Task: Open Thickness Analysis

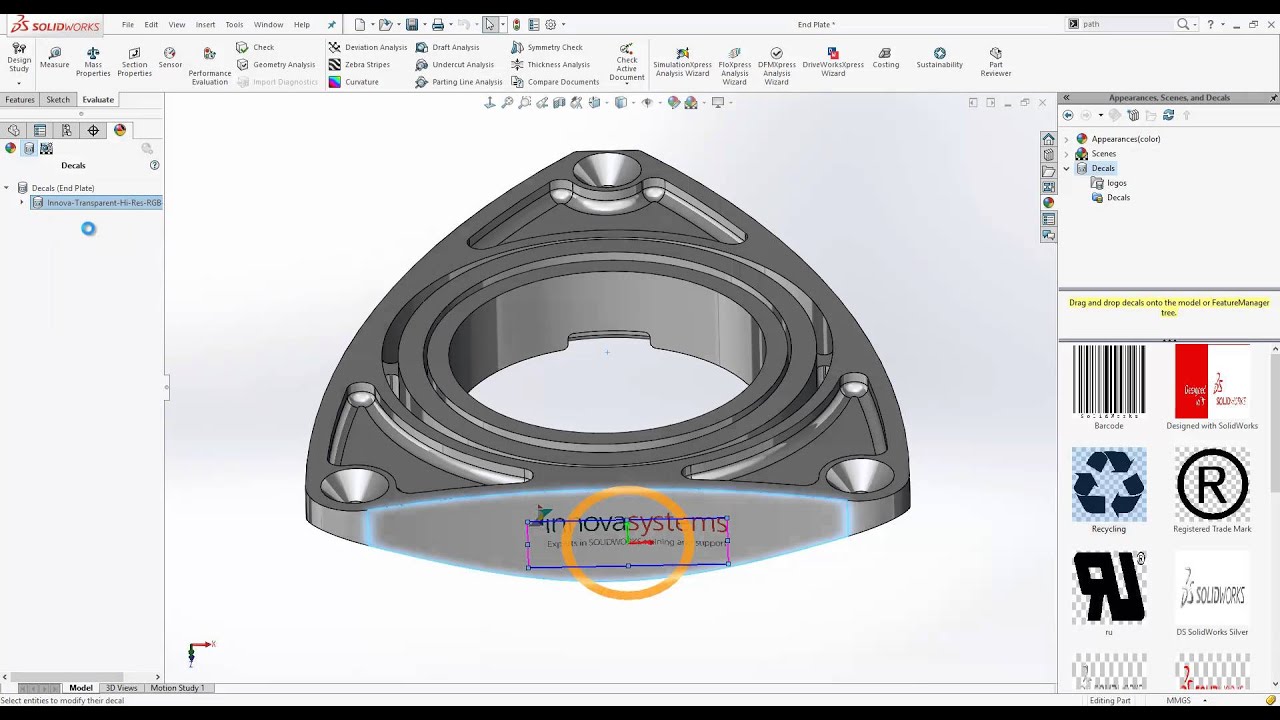Action: (x=550, y=64)
